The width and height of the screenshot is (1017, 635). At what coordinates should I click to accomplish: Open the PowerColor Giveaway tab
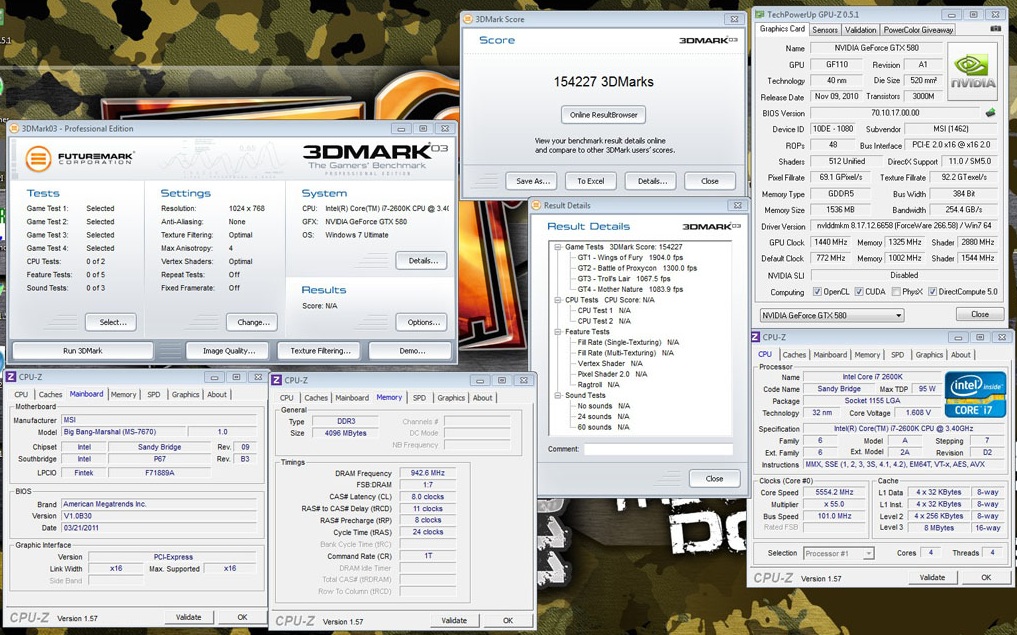[918, 30]
